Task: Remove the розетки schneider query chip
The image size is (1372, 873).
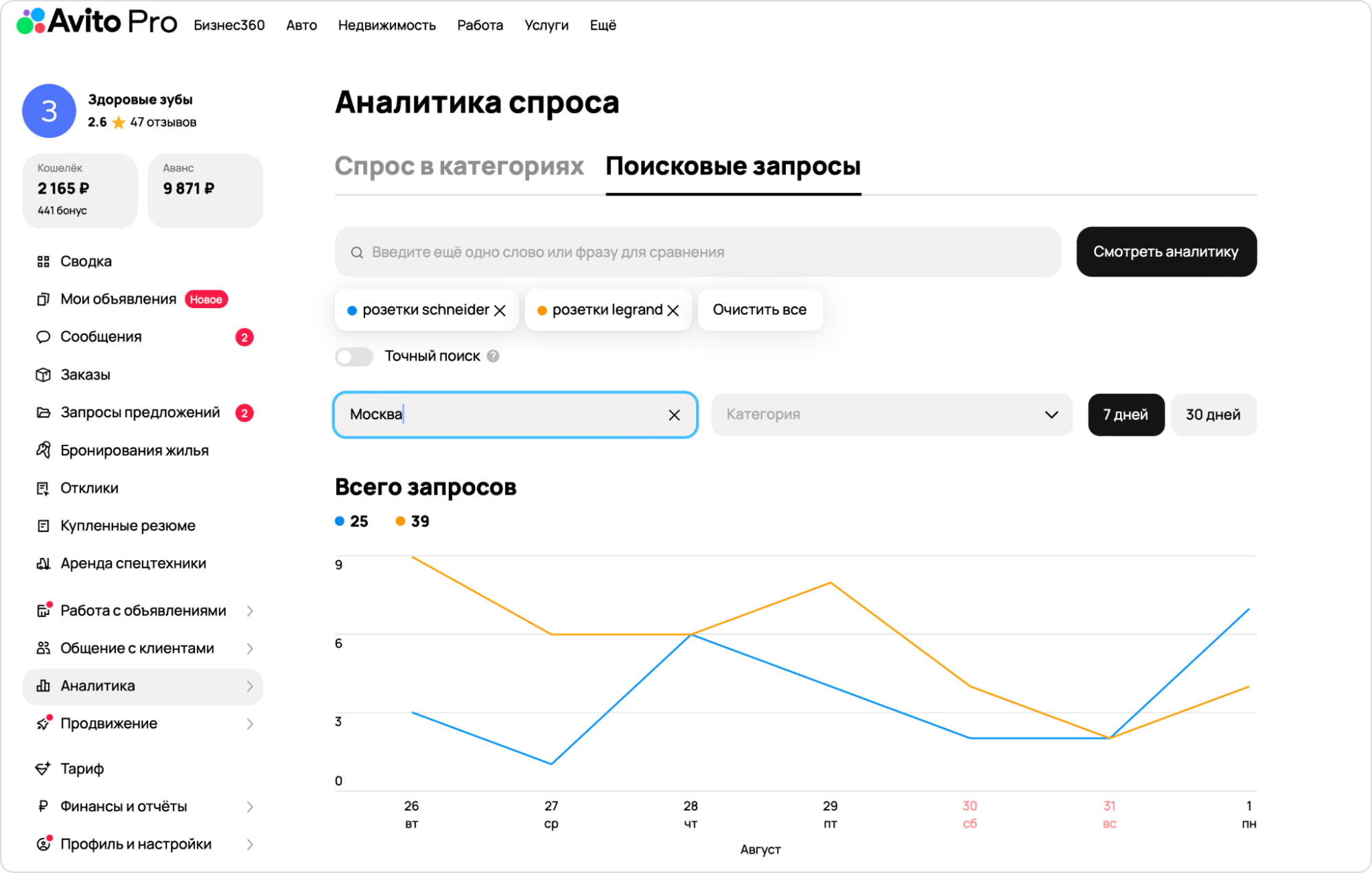Action: coord(500,310)
